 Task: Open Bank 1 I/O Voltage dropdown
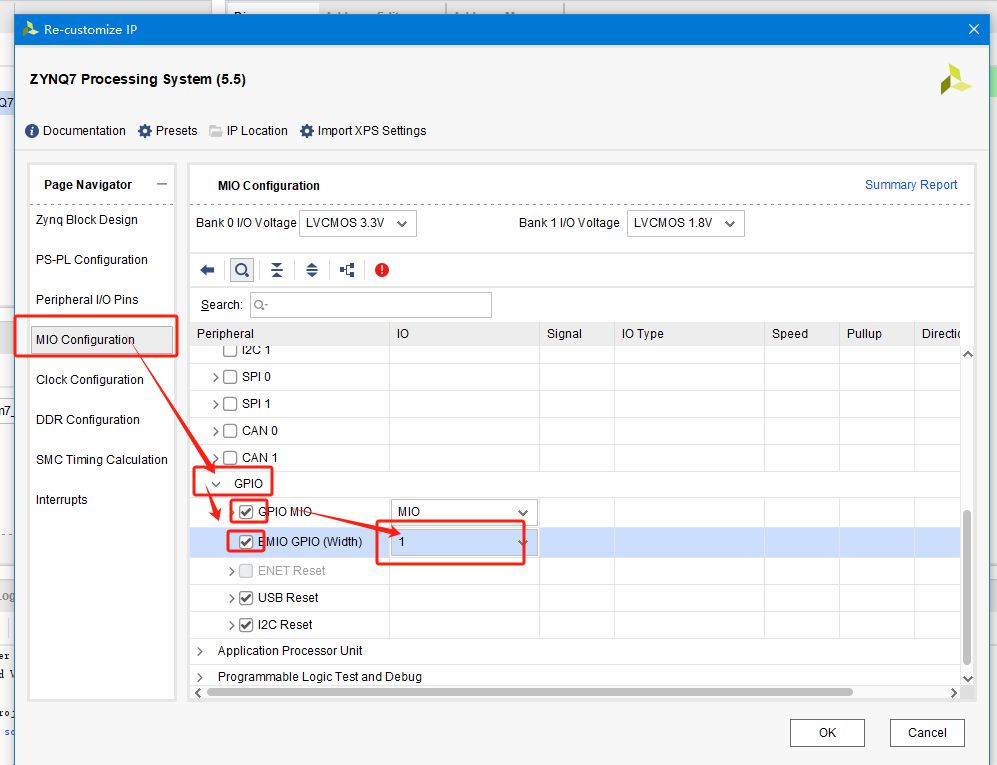pyautogui.click(x=685, y=223)
